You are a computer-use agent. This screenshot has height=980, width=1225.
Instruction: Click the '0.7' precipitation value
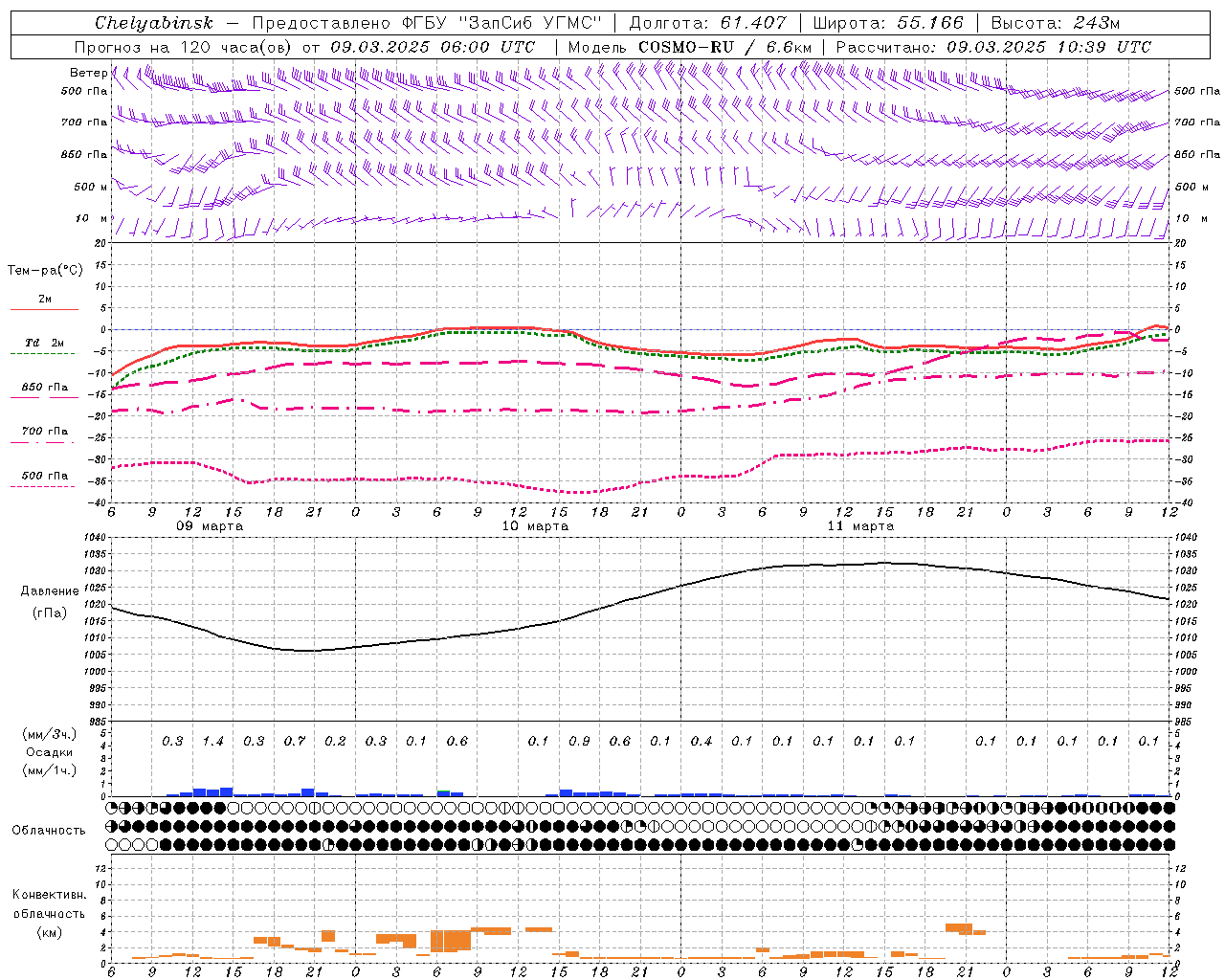pos(295,741)
